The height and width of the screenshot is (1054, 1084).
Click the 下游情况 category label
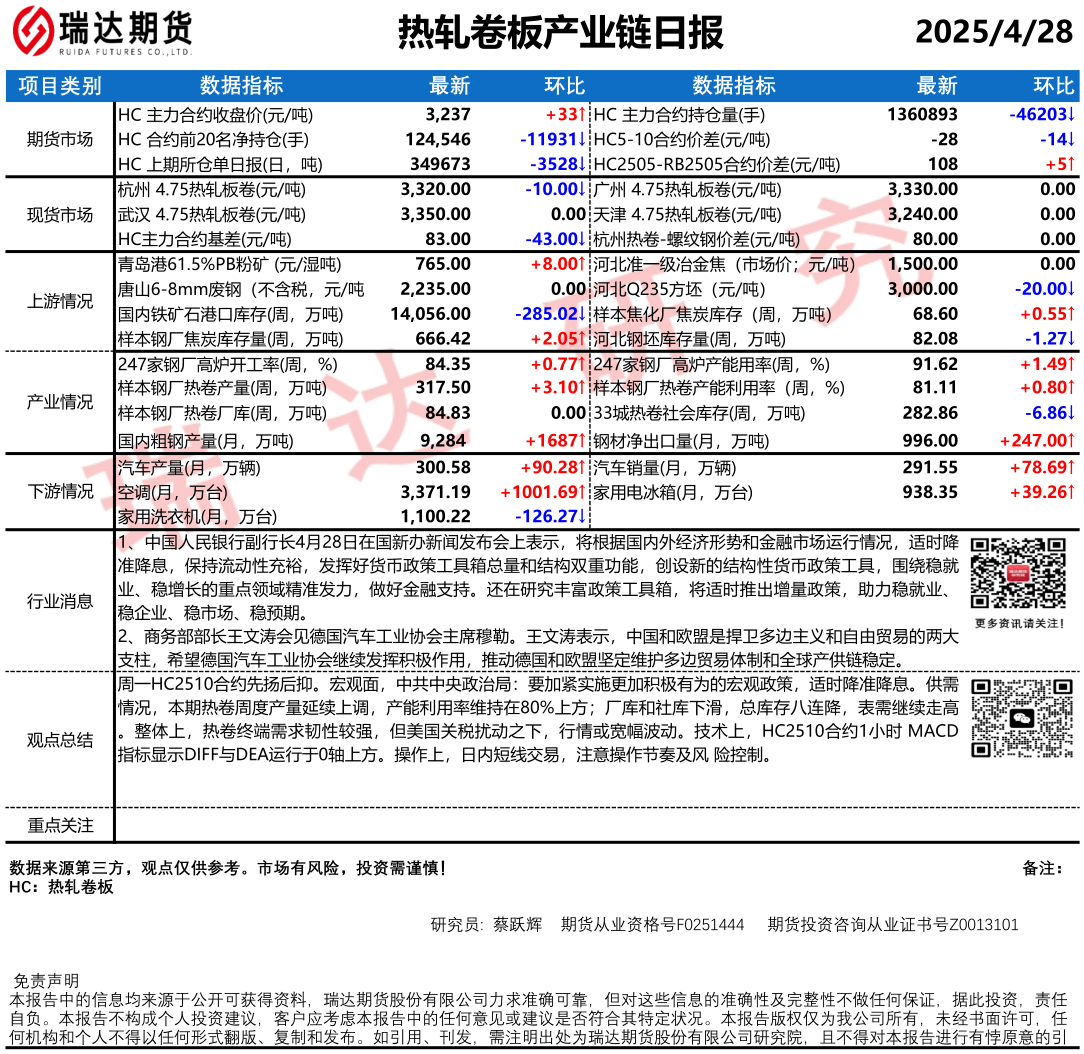(59, 491)
